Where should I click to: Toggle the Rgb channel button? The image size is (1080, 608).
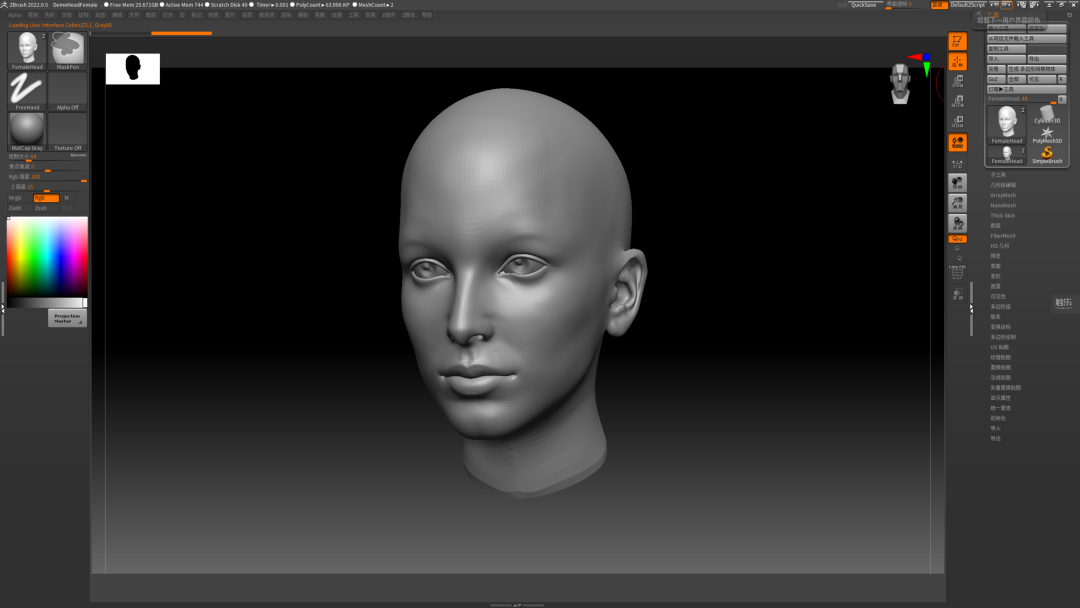click(46, 198)
